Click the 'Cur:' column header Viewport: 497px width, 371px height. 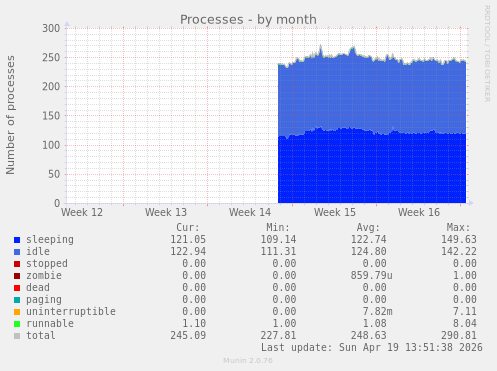(x=188, y=228)
